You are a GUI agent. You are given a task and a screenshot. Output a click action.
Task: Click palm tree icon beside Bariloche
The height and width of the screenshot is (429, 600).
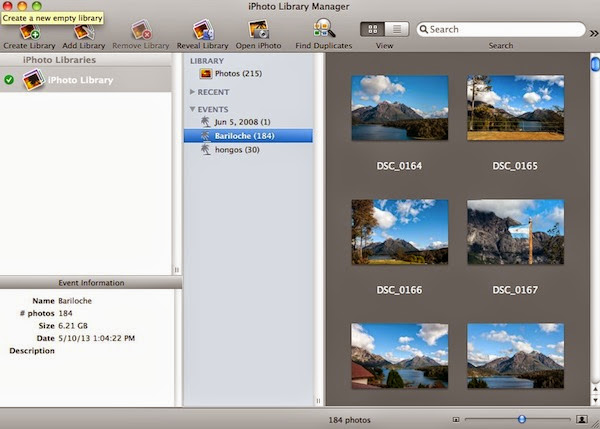pyautogui.click(x=205, y=135)
